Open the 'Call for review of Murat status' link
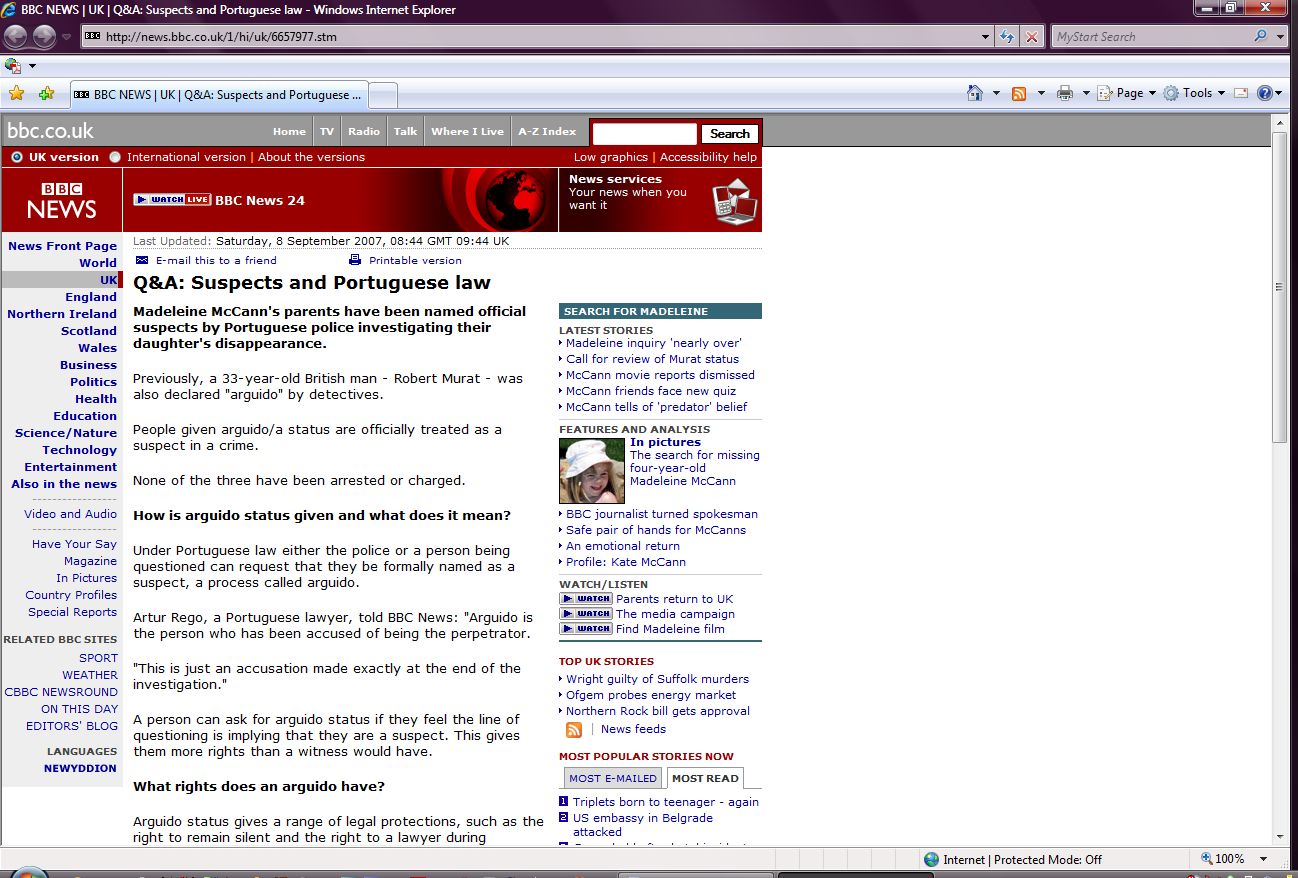The image size is (1298, 878). click(x=652, y=359)
